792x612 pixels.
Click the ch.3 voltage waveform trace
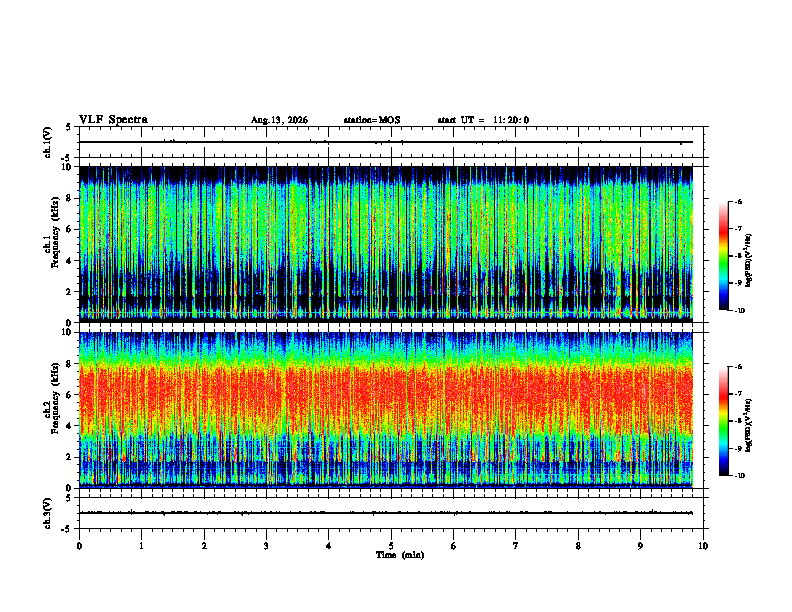pyautogui.click(x=386, y=513)
